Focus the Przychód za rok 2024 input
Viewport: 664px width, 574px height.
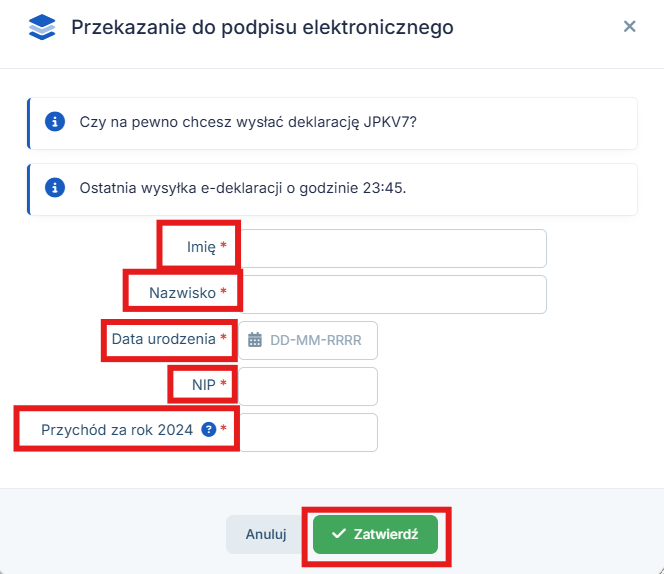tap(308, 432)
